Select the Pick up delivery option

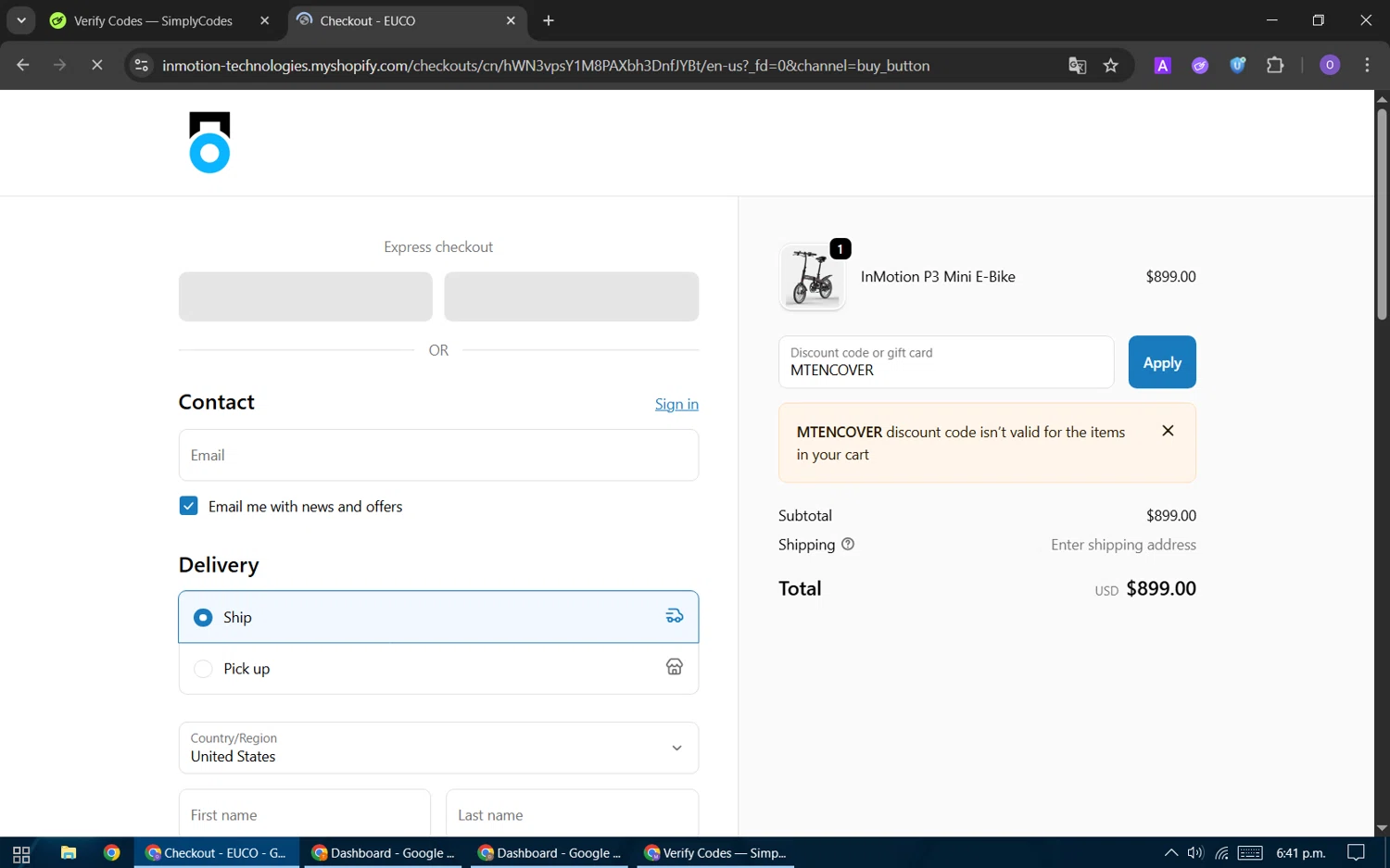(x=438, y=669)
